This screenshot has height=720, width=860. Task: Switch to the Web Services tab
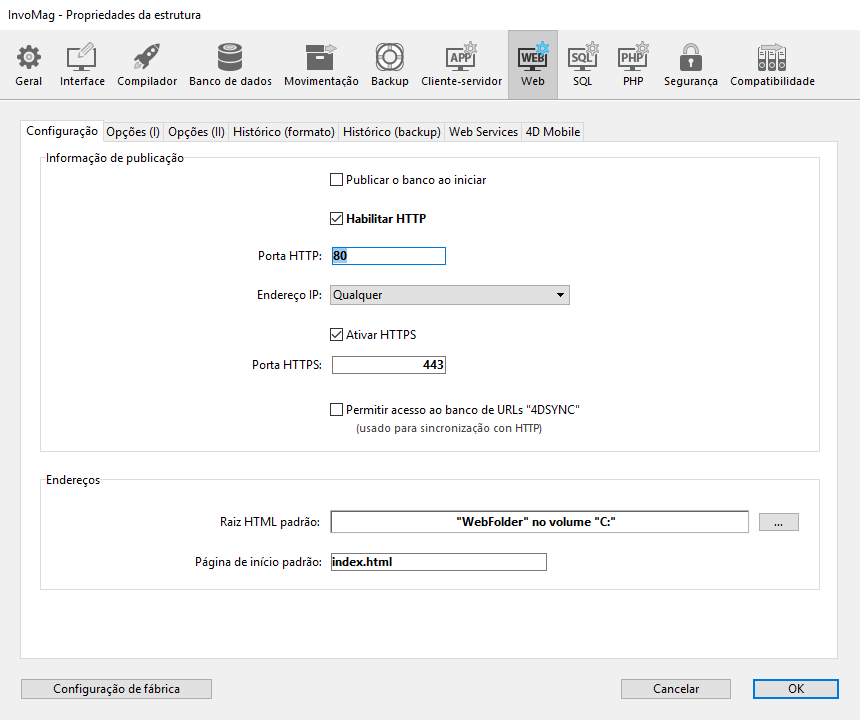pyautogui.click(x=483, y=132)
